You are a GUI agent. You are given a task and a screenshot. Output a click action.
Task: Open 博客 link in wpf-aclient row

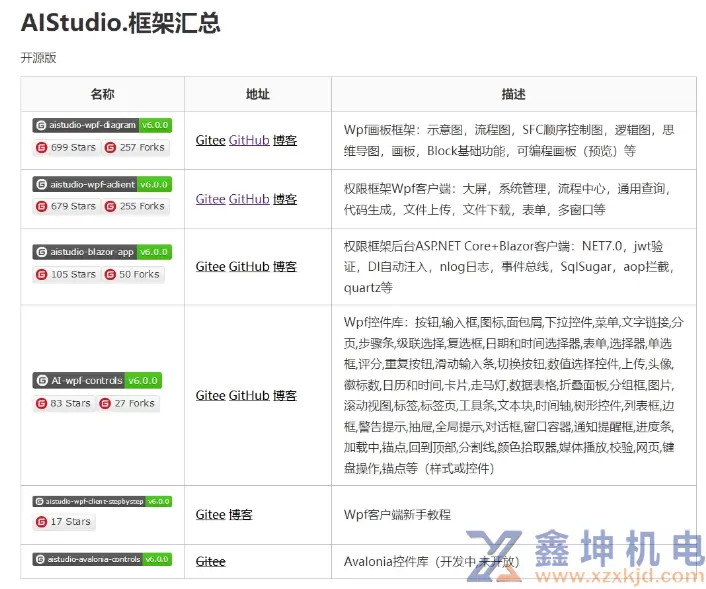(x=285, y=199)
